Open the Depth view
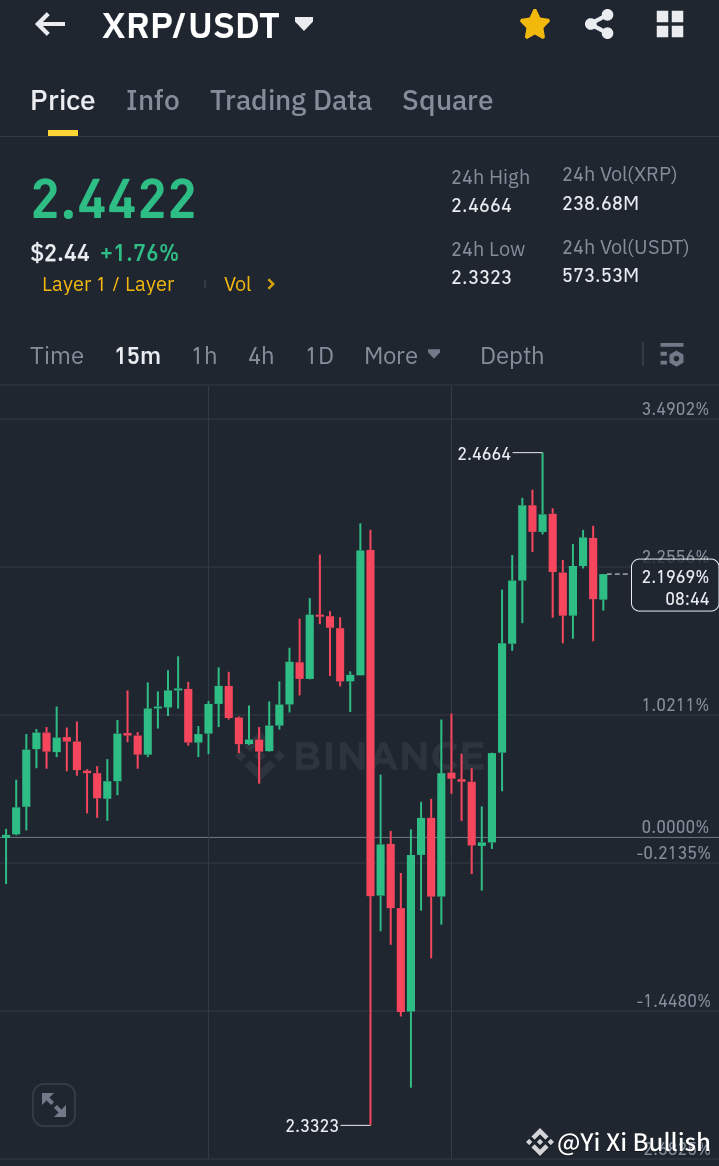Screen dimensions: 719x1166 coord(511,355)
